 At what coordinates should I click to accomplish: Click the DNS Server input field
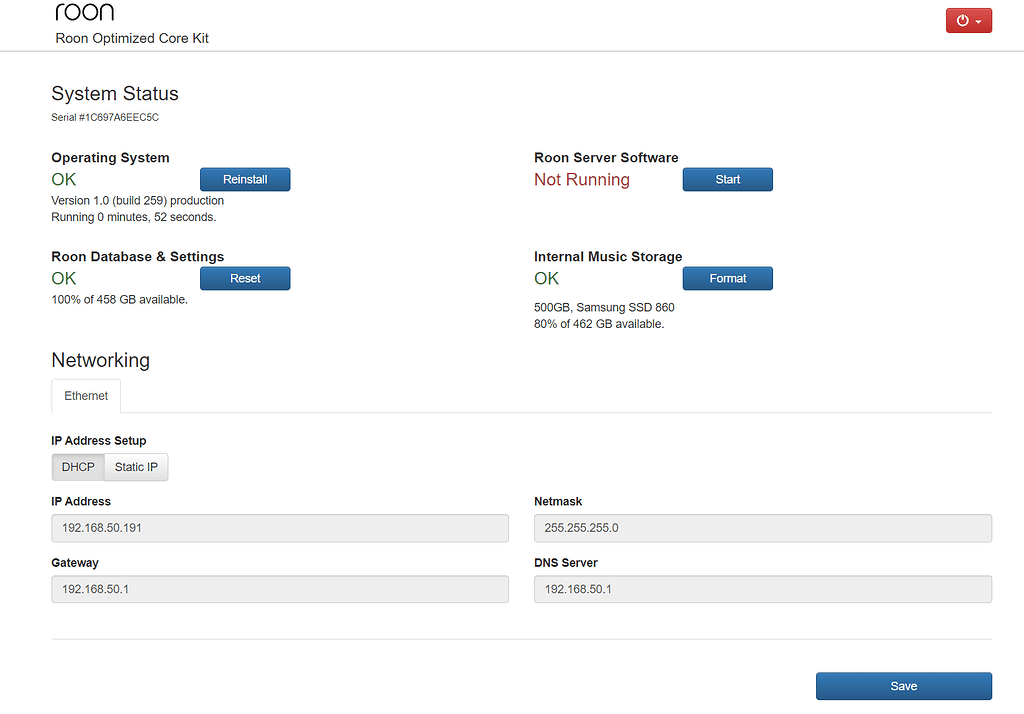pos(762,589)
